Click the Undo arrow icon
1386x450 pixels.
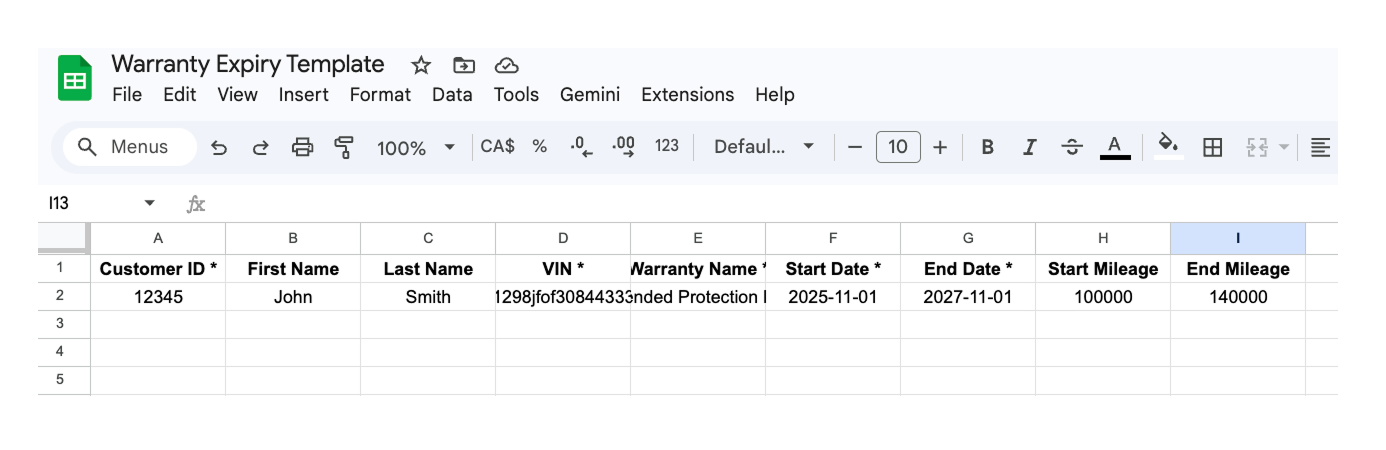tap(219, 148)
